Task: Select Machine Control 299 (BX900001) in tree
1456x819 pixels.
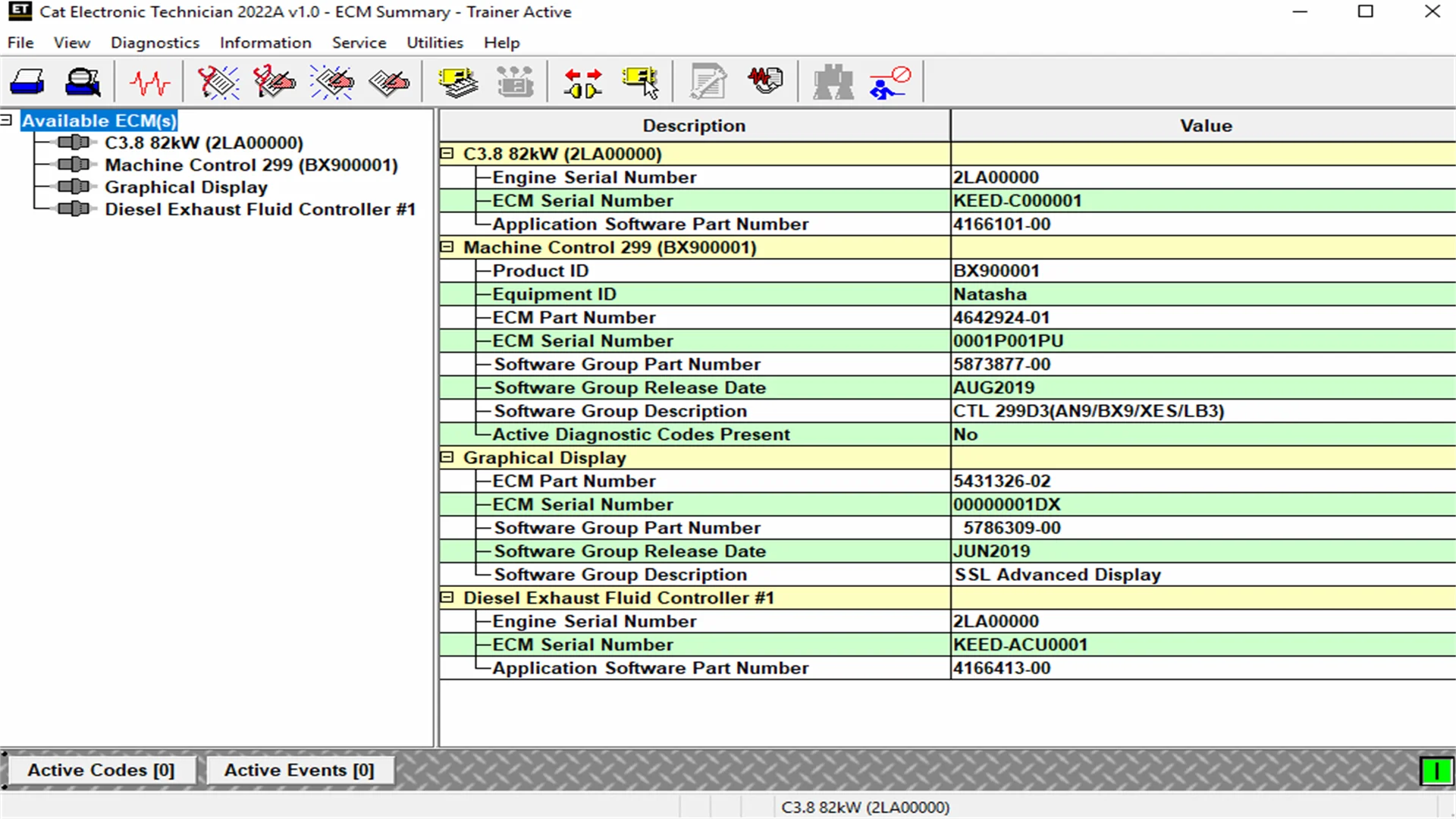Action: 251,165
